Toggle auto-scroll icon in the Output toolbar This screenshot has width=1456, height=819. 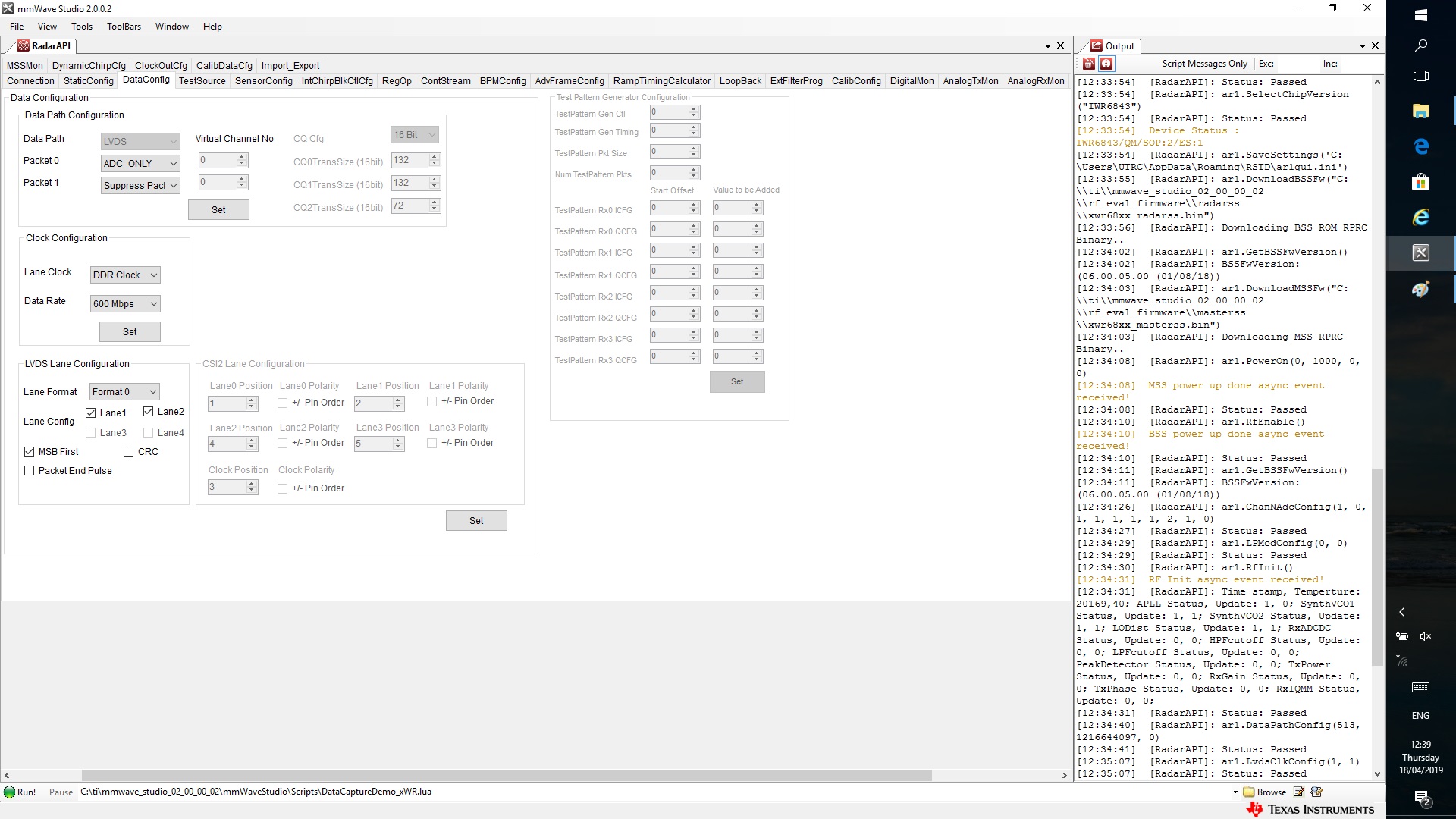click(x=1106, y=64)
